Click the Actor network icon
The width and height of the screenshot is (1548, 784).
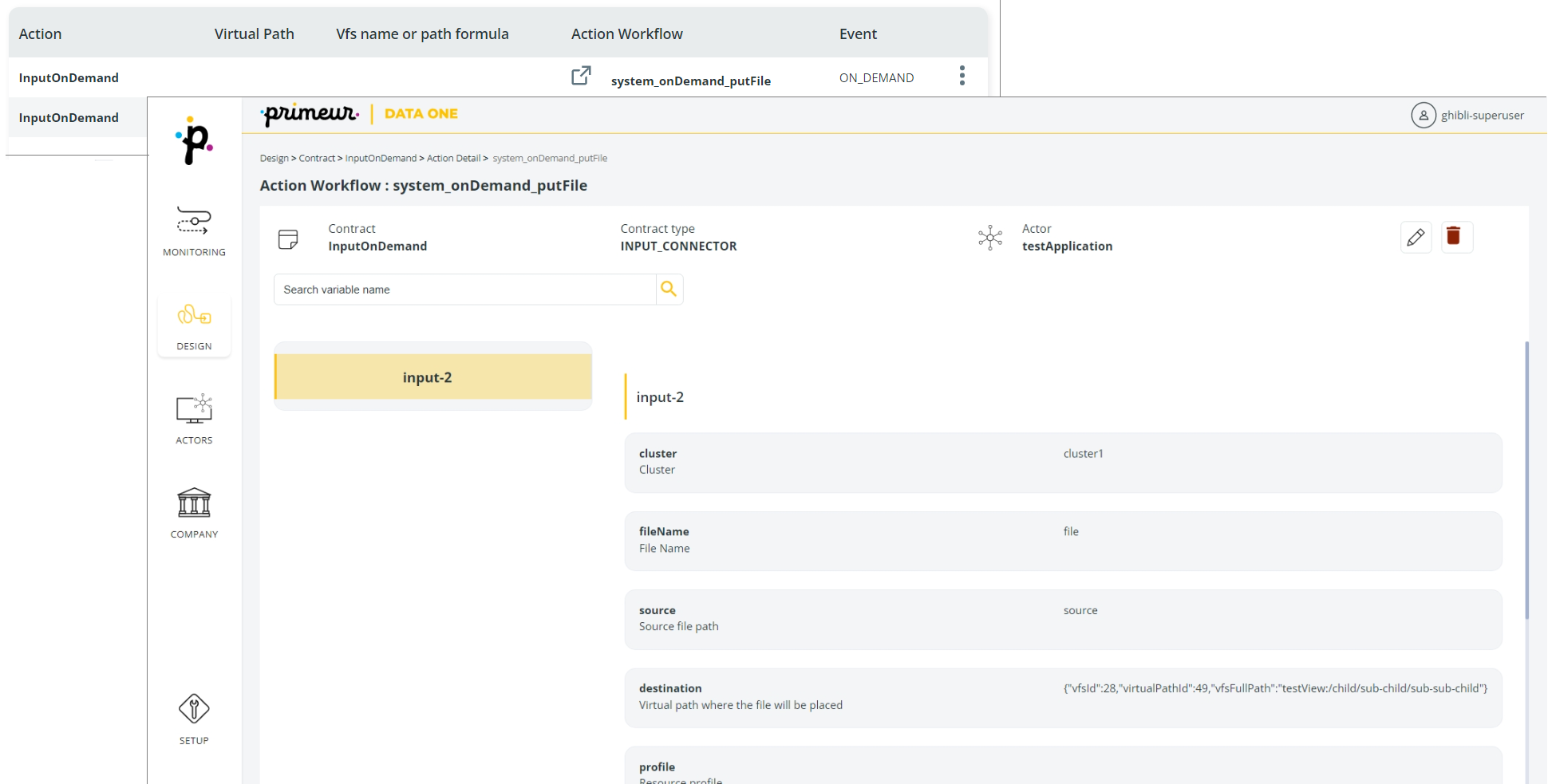click(x=990, y=237)
